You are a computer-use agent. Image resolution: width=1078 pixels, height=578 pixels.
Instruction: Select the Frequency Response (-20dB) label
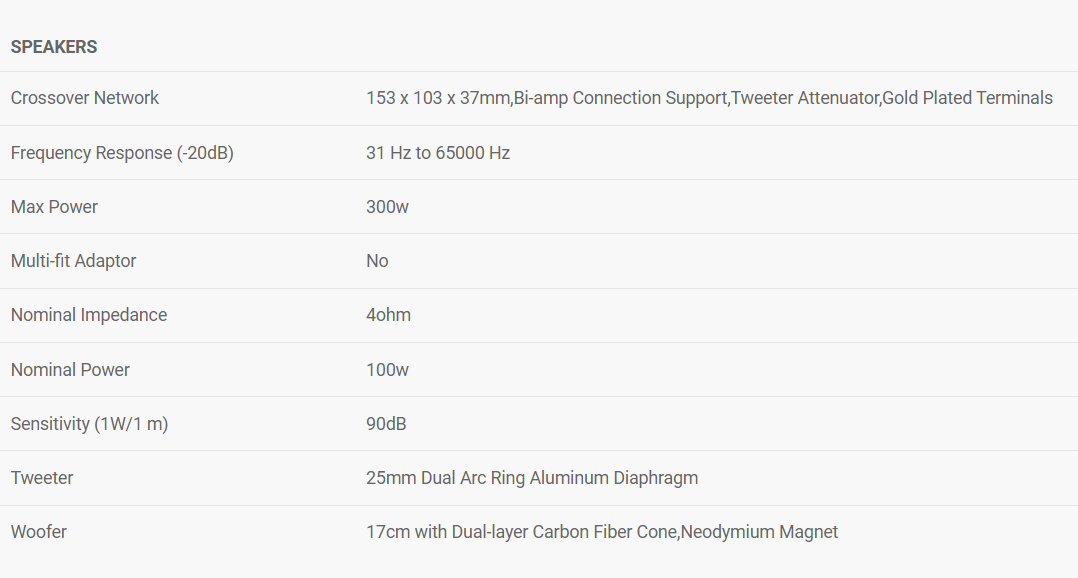122,153
